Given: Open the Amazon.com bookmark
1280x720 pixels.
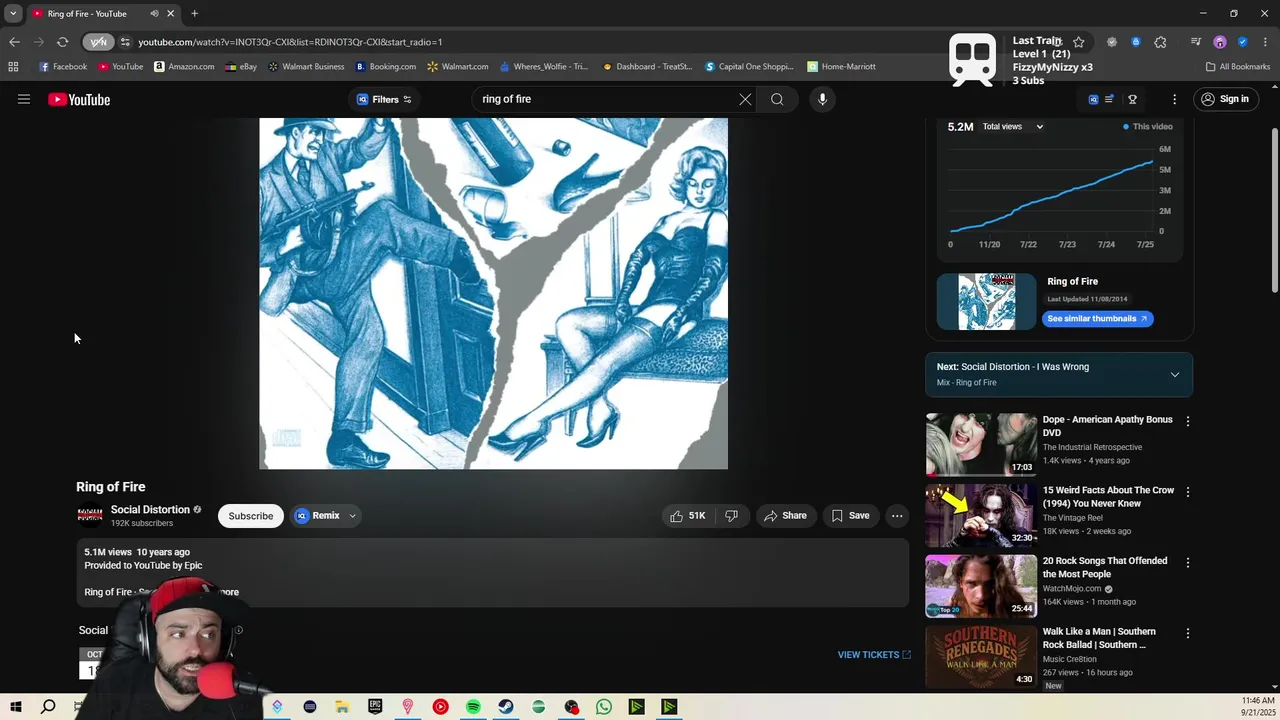Looking at the screenshot, I should coord(184,67).
